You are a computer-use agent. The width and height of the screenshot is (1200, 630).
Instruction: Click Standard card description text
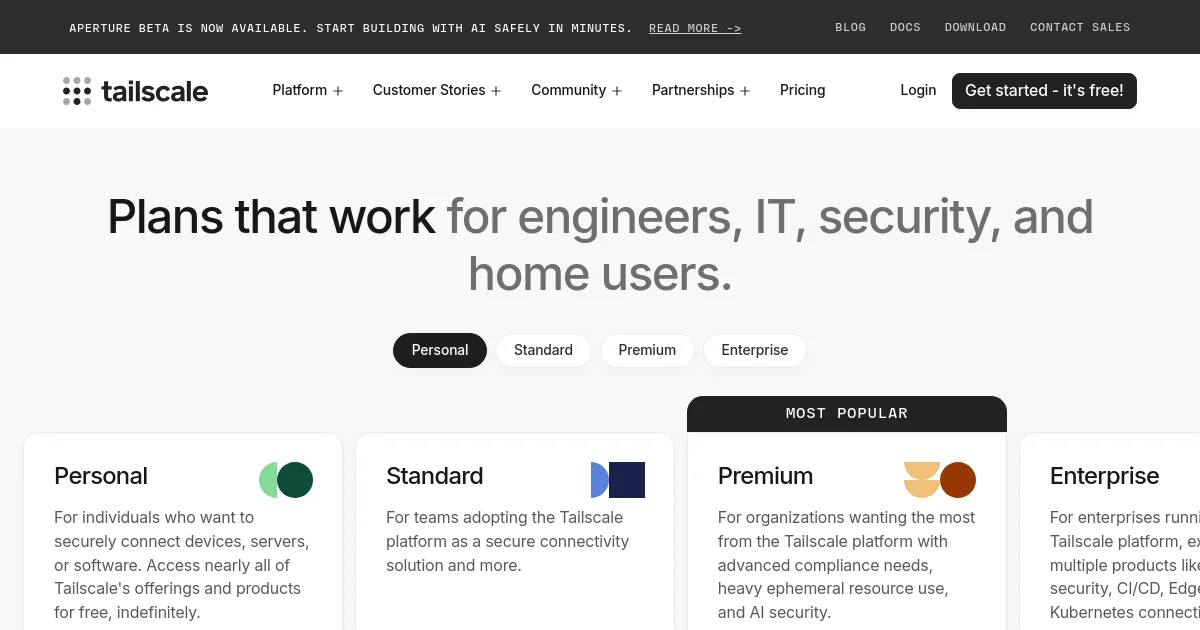click(x=508, y=541)
